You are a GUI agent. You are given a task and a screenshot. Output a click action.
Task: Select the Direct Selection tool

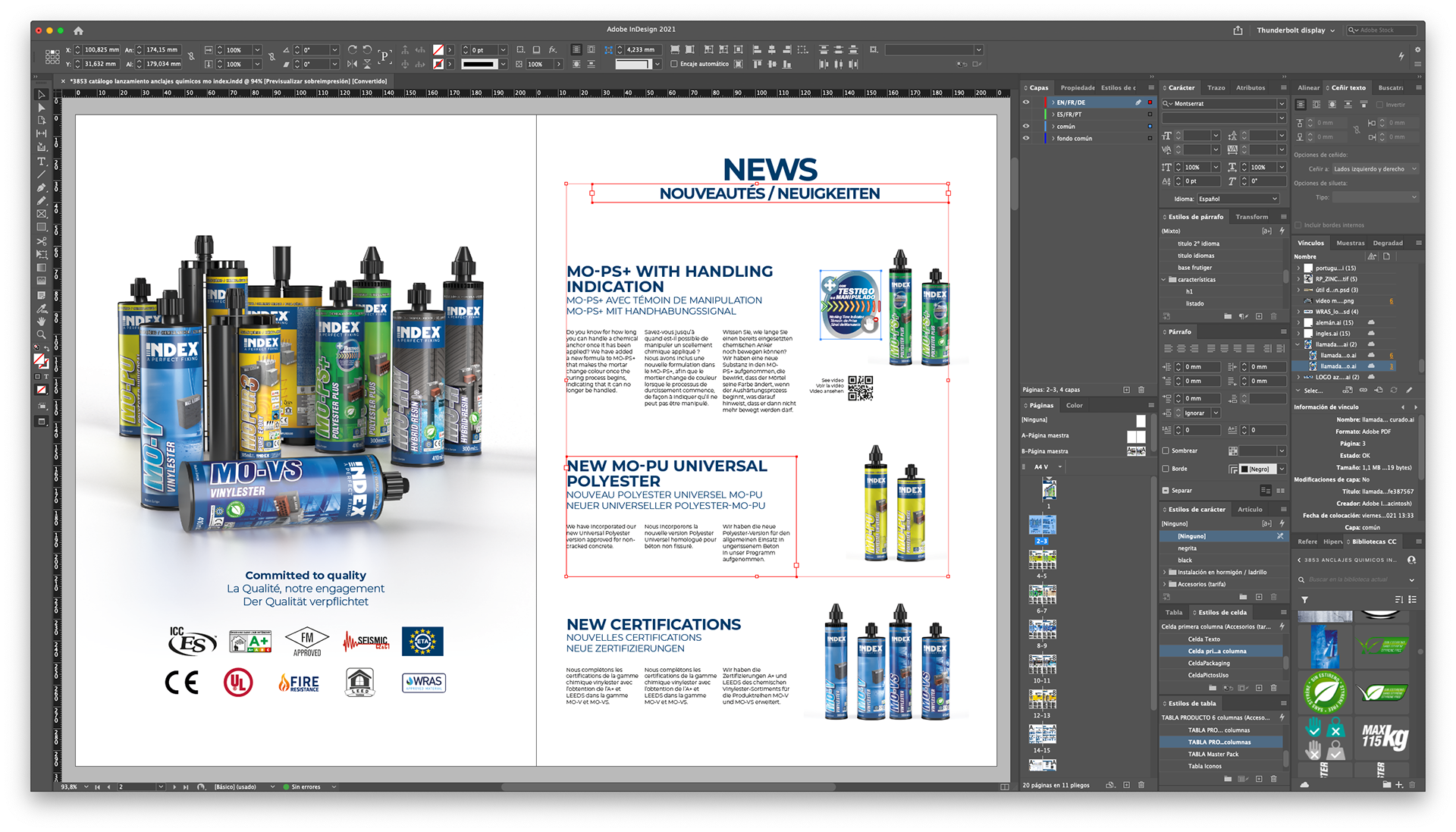click(x=42, y=108)
